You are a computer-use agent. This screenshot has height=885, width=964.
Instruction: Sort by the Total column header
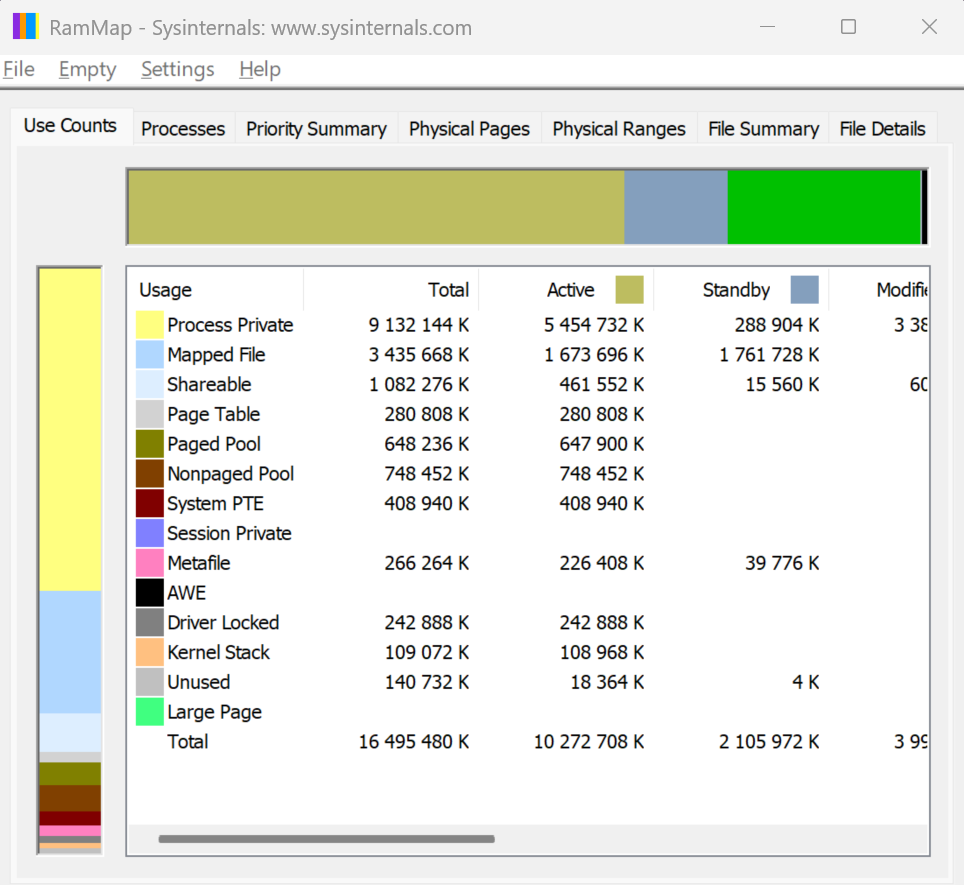coord(391,289)
